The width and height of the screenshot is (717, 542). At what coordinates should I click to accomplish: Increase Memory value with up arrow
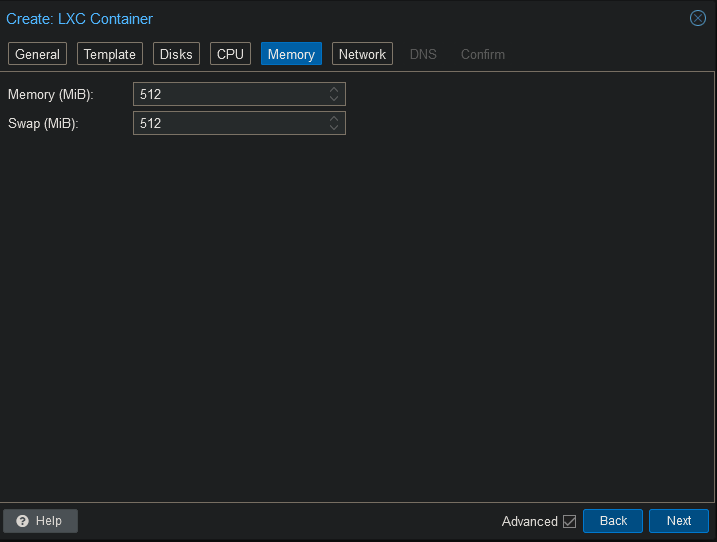coord(334,90)
